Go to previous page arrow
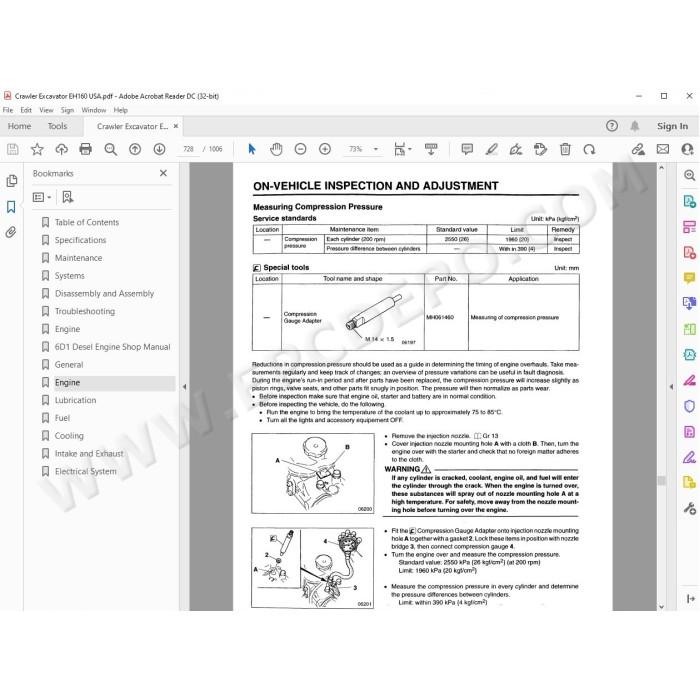The height and width of the screenshot is (700, 700). [x=135, y=149]
